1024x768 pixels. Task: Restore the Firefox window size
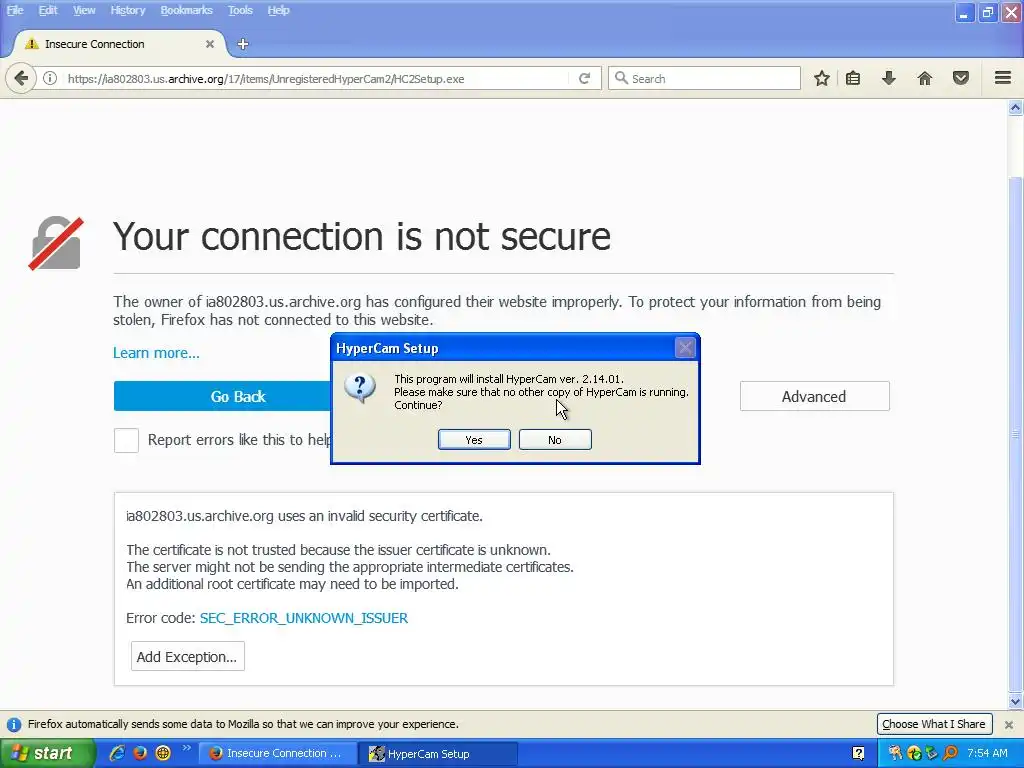click(987, 12)
